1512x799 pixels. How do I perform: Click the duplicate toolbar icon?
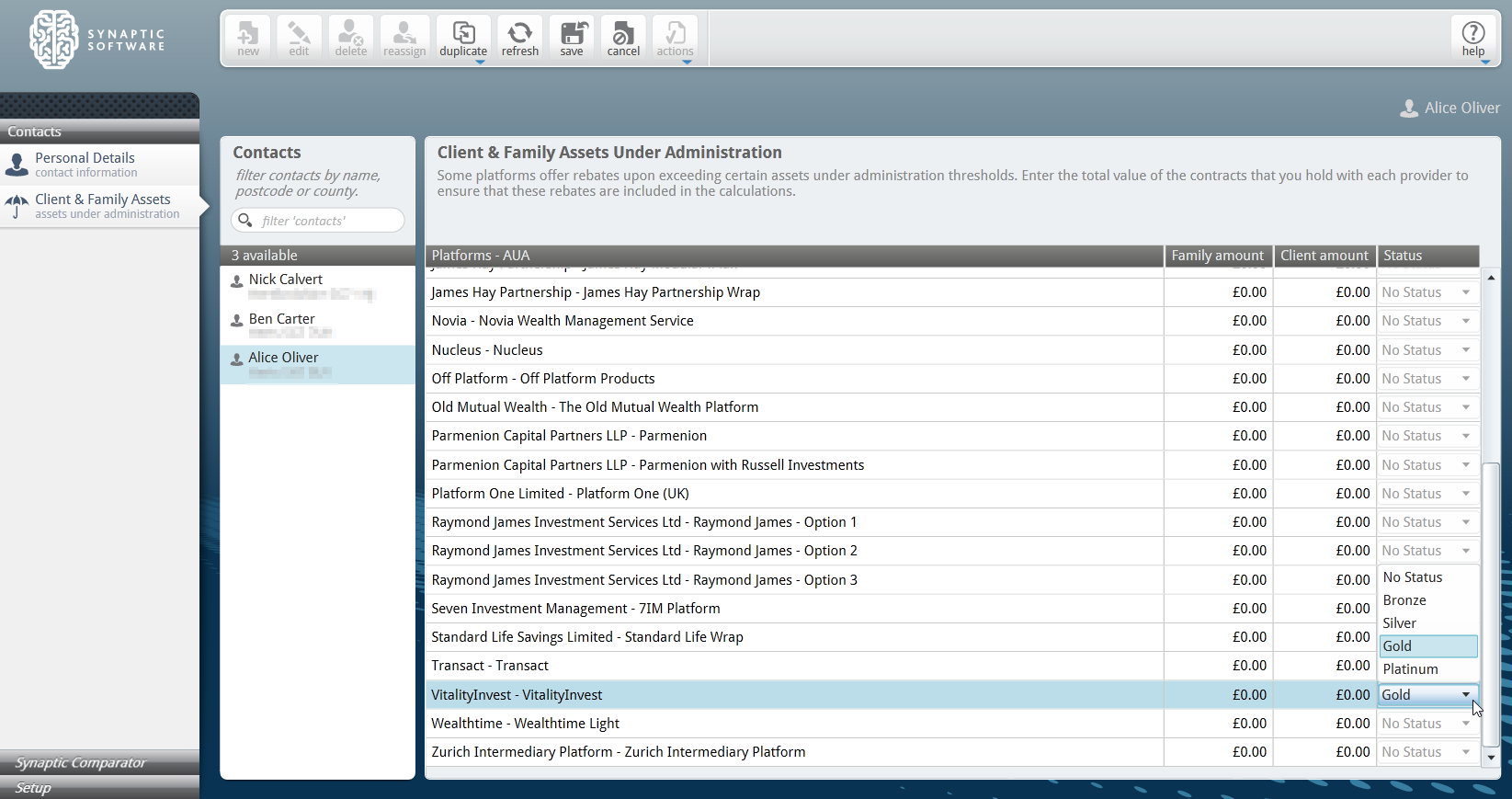point(463,38)
